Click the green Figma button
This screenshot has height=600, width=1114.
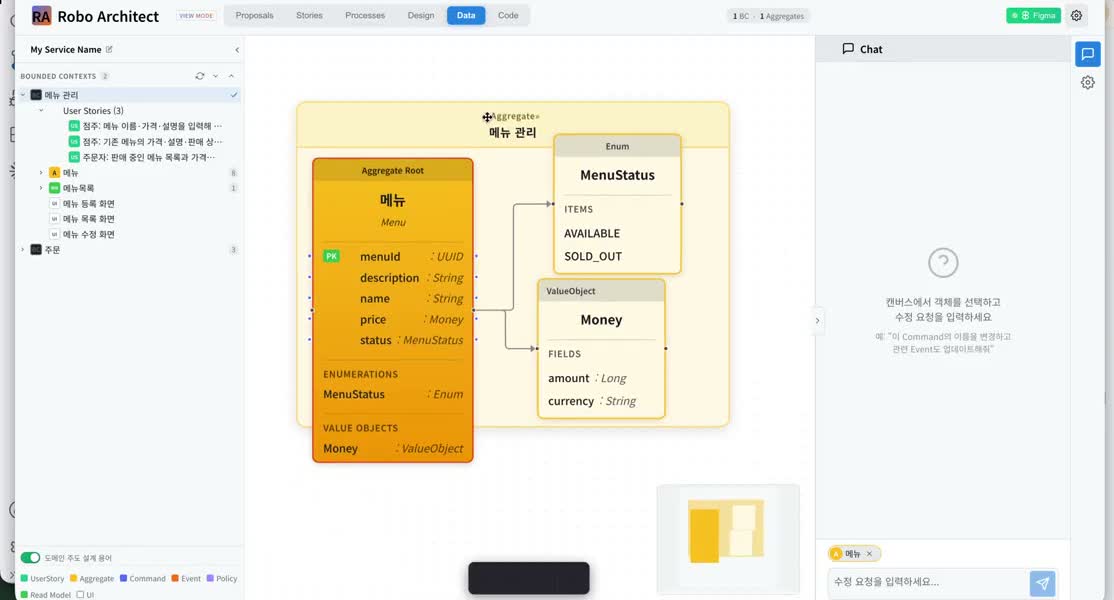click(x=1033, y=16)
